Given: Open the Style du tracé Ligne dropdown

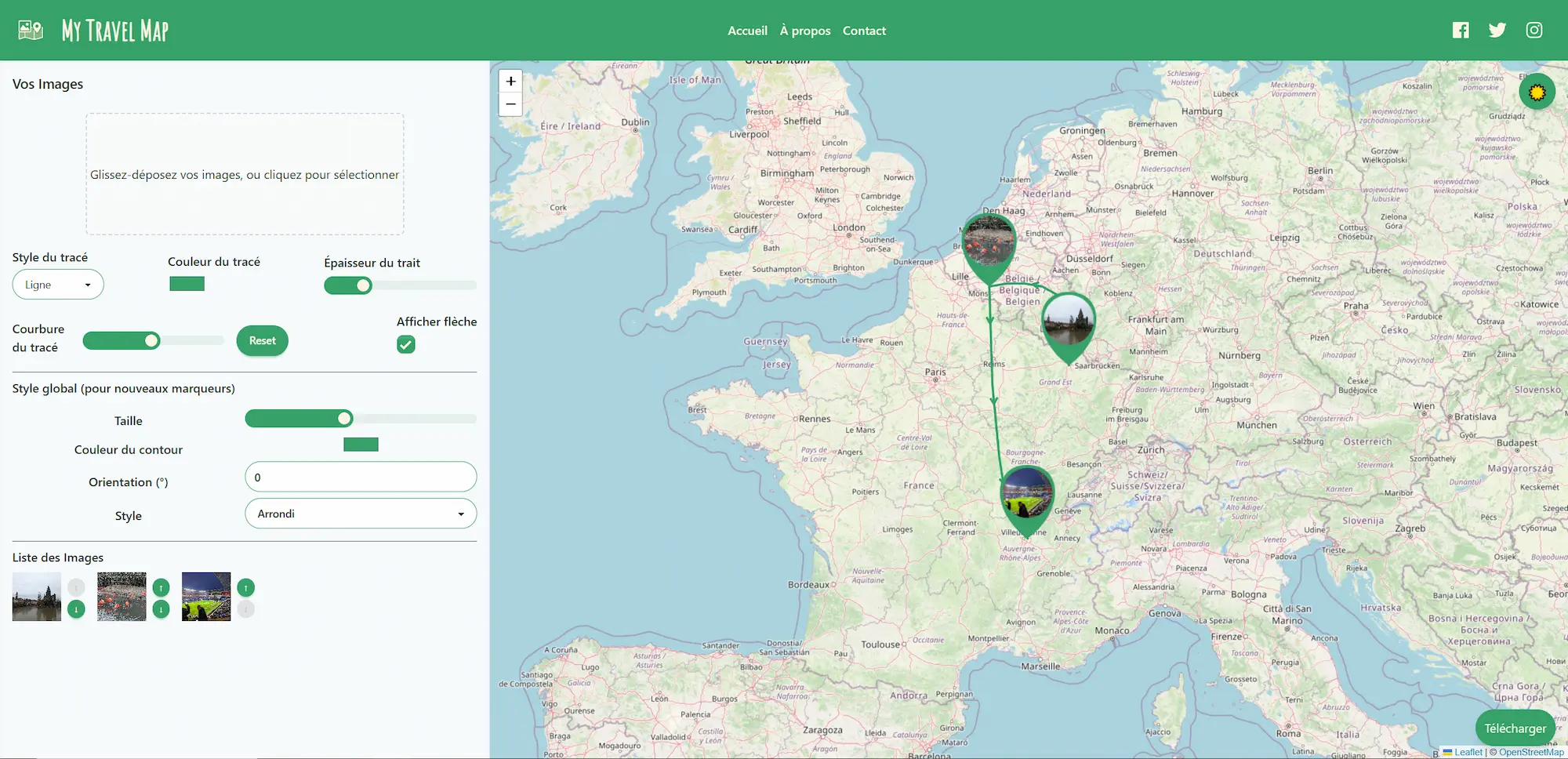Looking at the screenshot, I should coord(58,285).
